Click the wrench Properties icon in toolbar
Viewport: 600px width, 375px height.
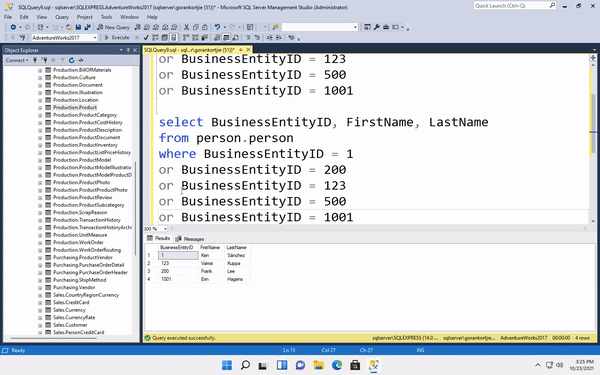coord(377,27)
